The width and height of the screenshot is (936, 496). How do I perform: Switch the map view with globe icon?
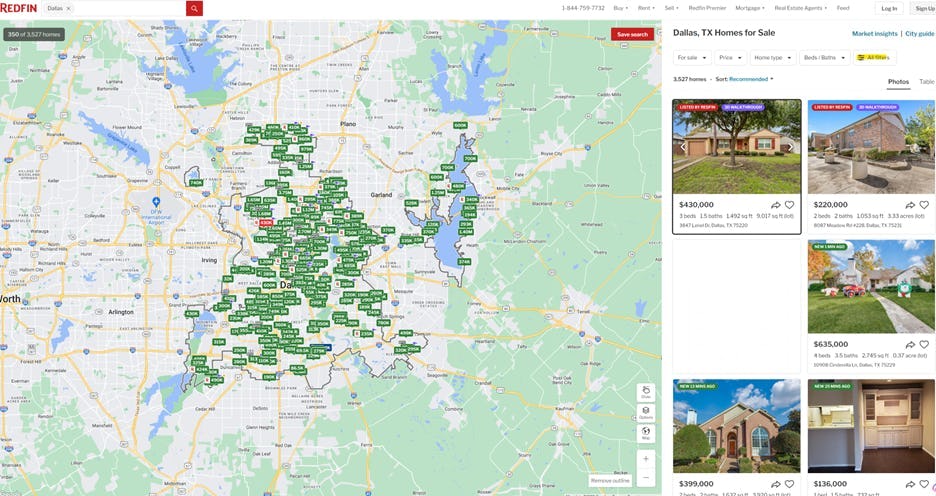tap(646, 433)
